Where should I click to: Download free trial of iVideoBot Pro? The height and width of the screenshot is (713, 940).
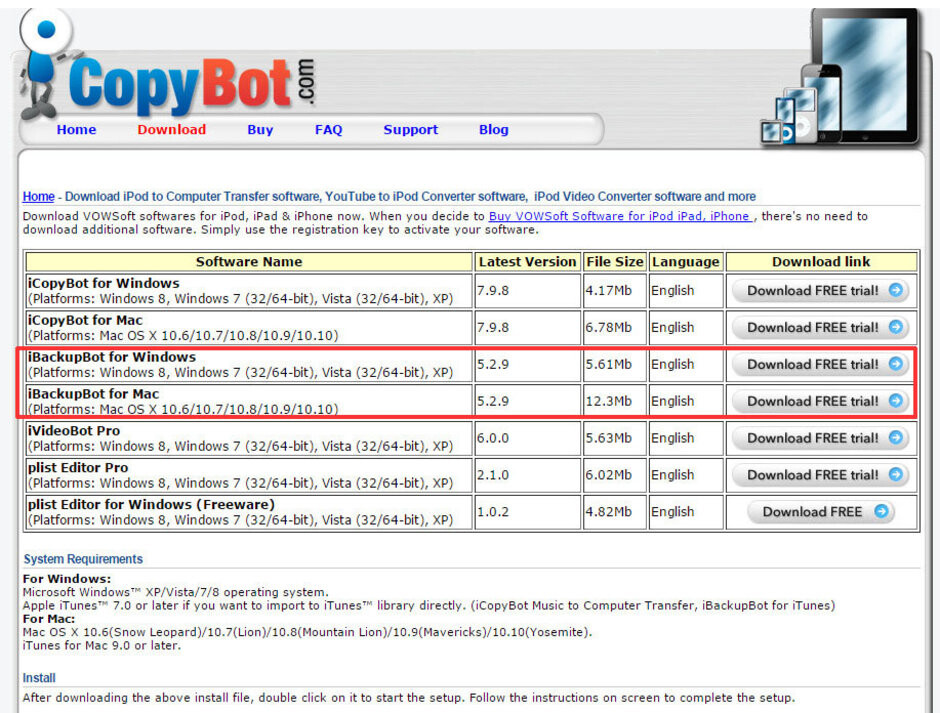821,438
